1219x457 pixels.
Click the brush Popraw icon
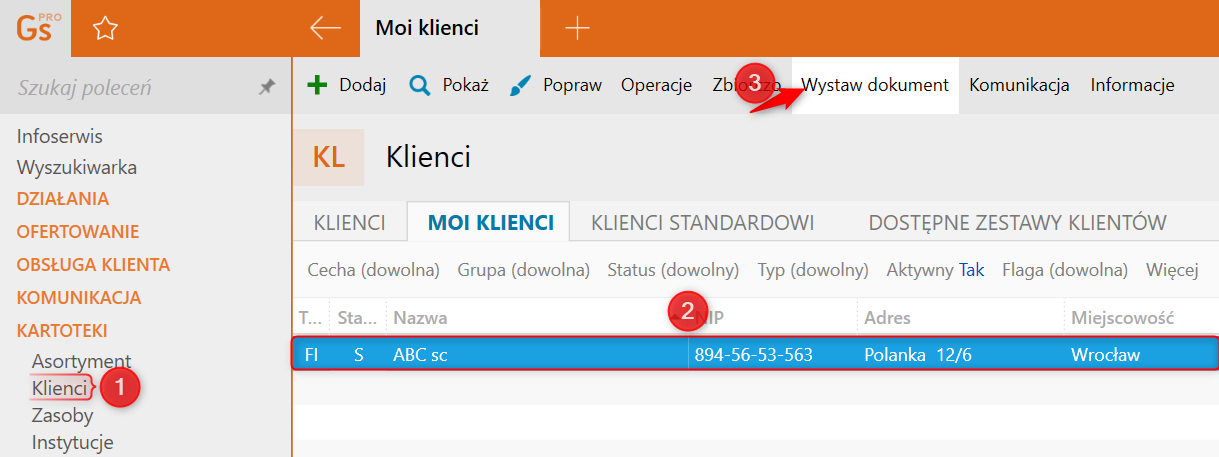(x=521, y=85)
